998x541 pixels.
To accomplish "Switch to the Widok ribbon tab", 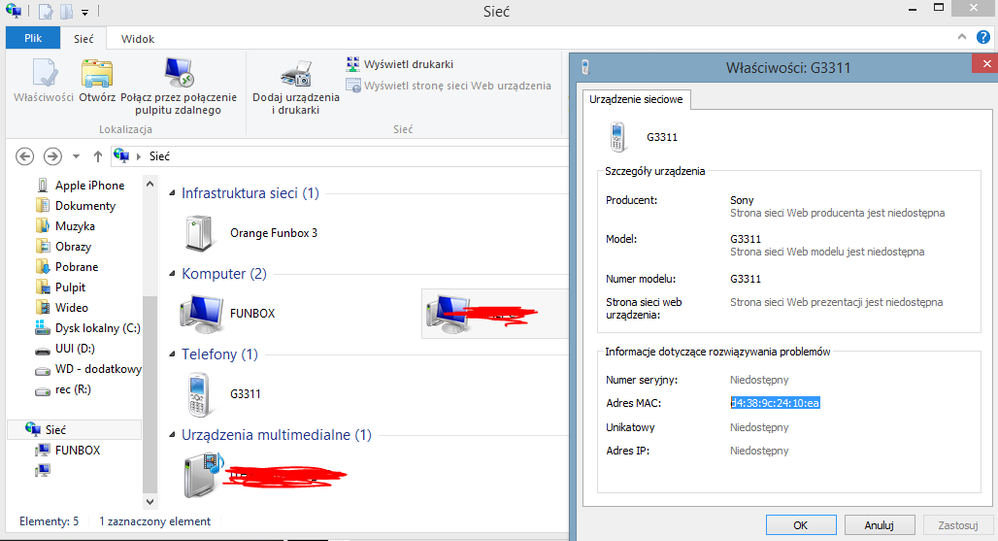I will click(137, 39).
